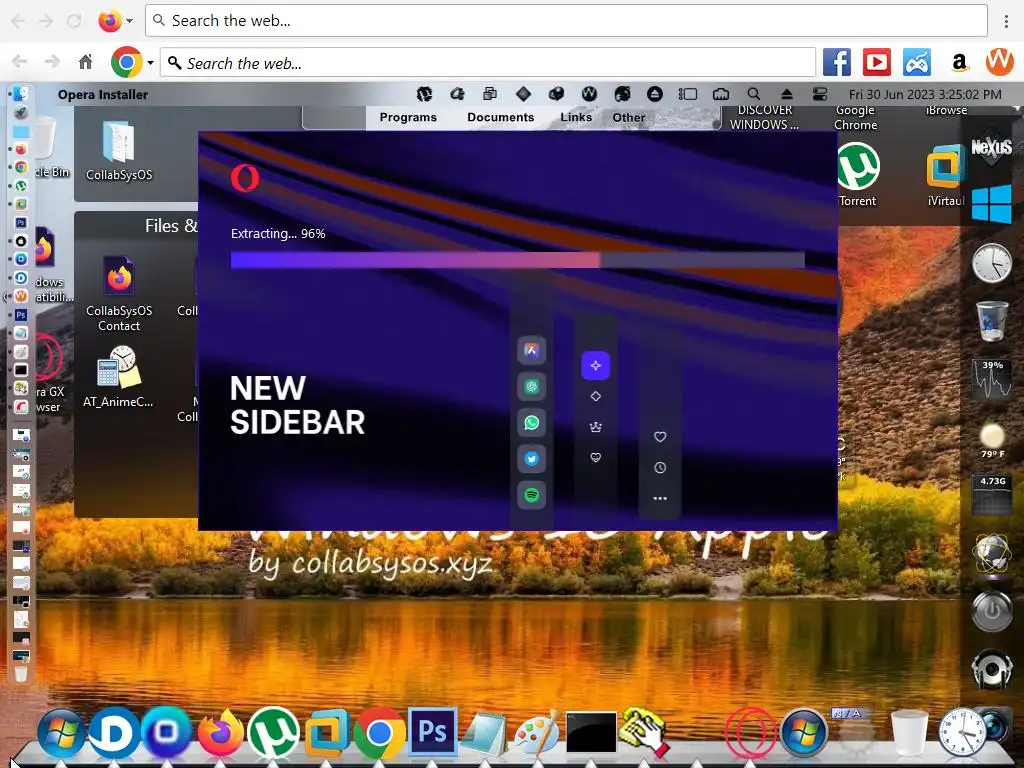Select the Links tab
This screenshot has height=768, width=1024.
click(x=576, y=118)
